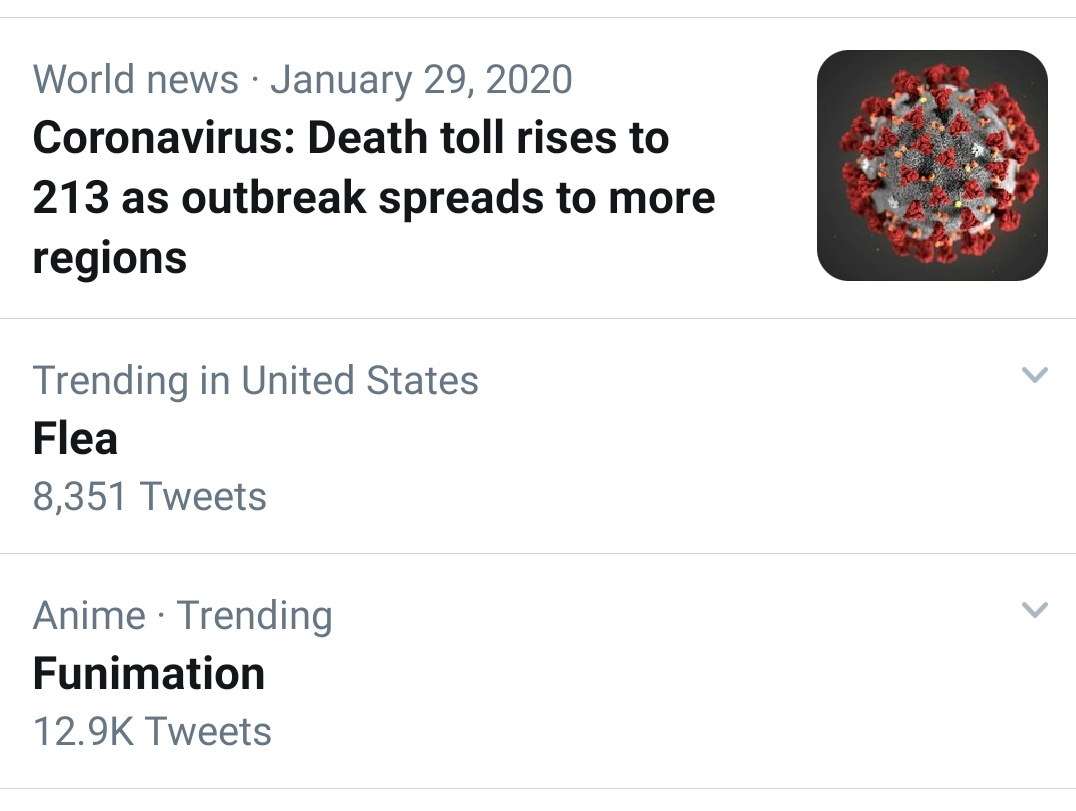
Task: Tap 'United States' in trend label
Action: [x=360, y=381]
